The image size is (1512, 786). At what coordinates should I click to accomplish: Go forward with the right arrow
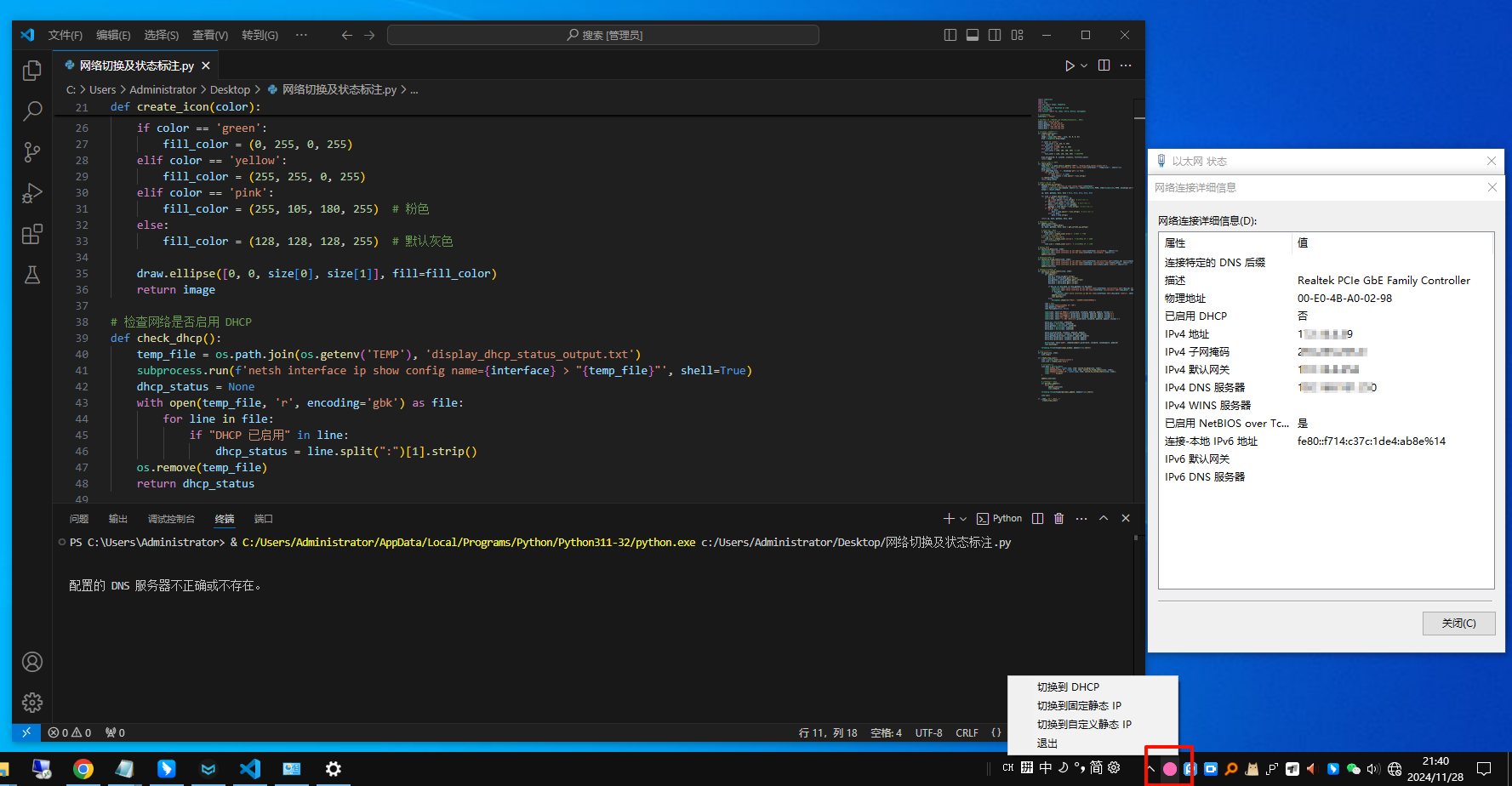click(x=369, y=35)
